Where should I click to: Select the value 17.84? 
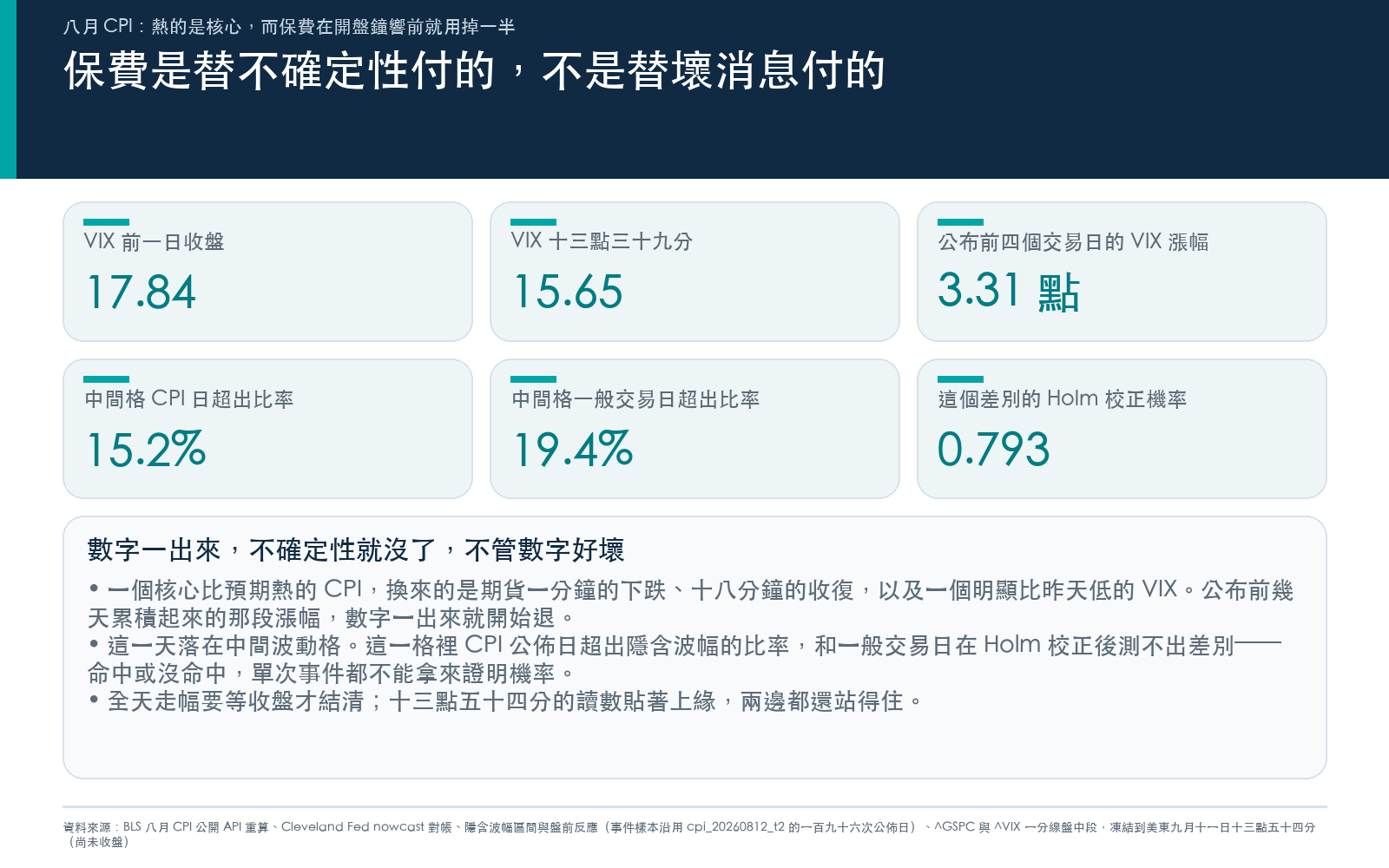(142, 292)
